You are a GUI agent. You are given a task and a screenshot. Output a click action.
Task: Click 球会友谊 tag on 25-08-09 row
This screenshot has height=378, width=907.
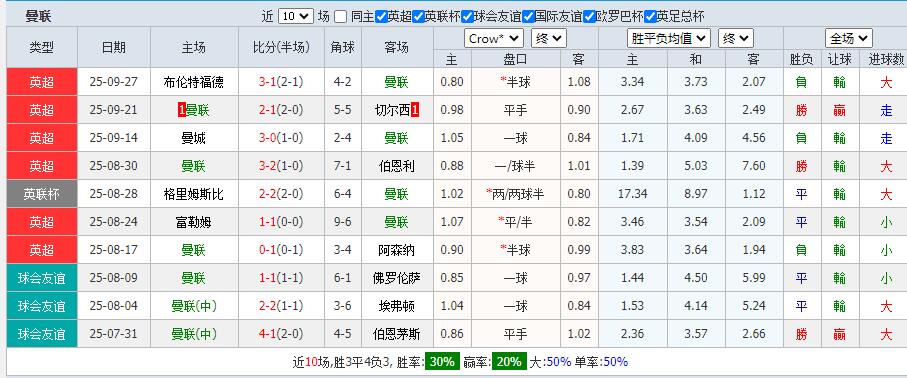42,278
